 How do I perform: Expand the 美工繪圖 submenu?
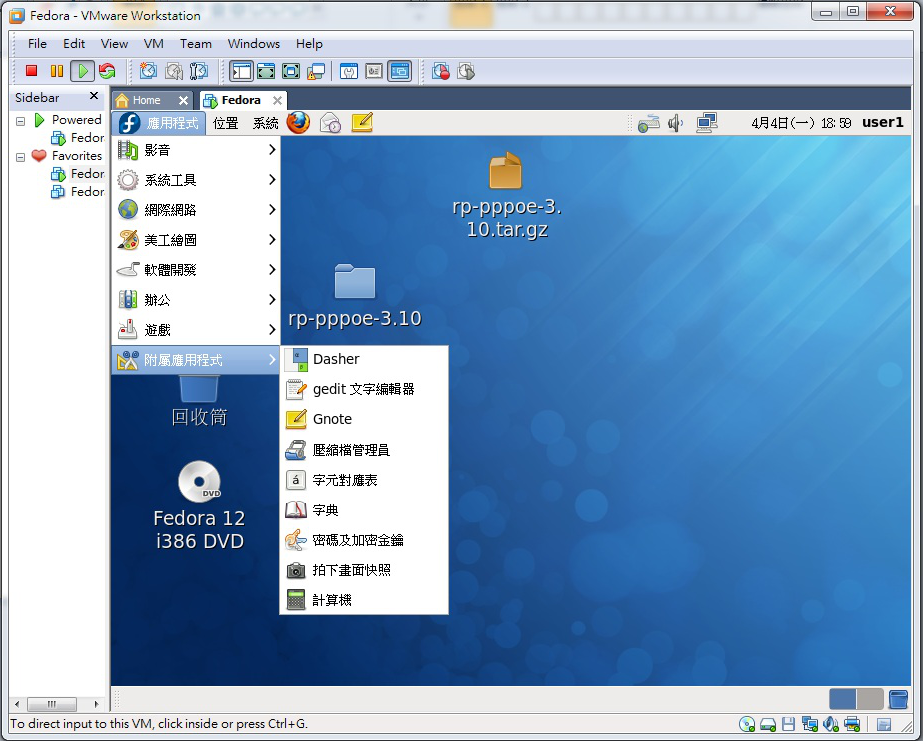point(196,240)
